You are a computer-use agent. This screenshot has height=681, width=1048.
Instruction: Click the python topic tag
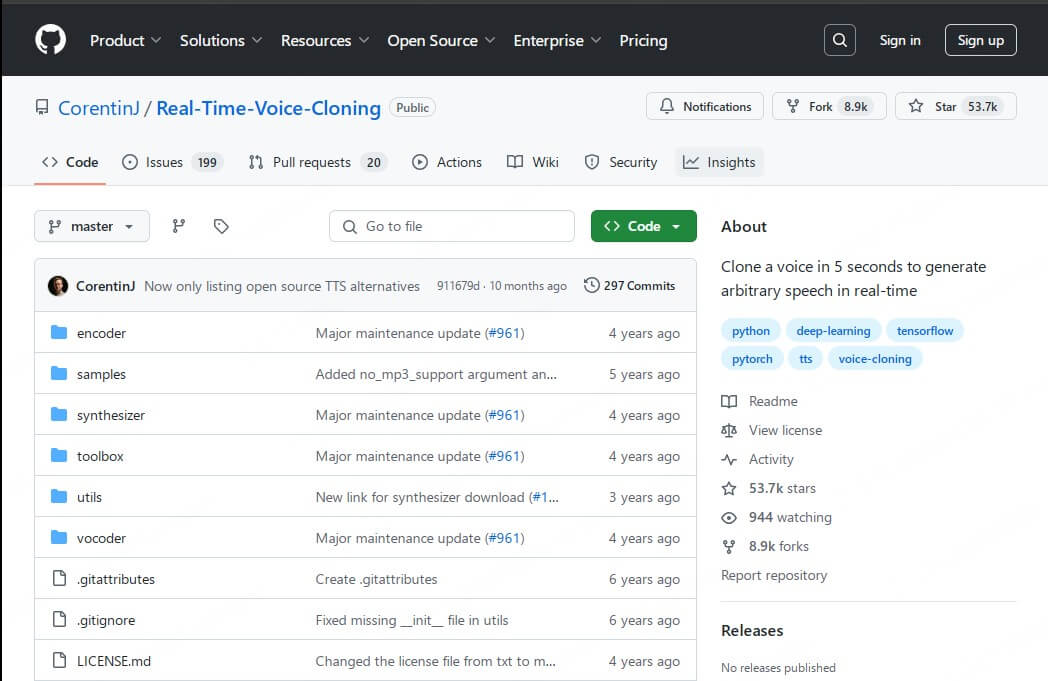tap(751, 331)
